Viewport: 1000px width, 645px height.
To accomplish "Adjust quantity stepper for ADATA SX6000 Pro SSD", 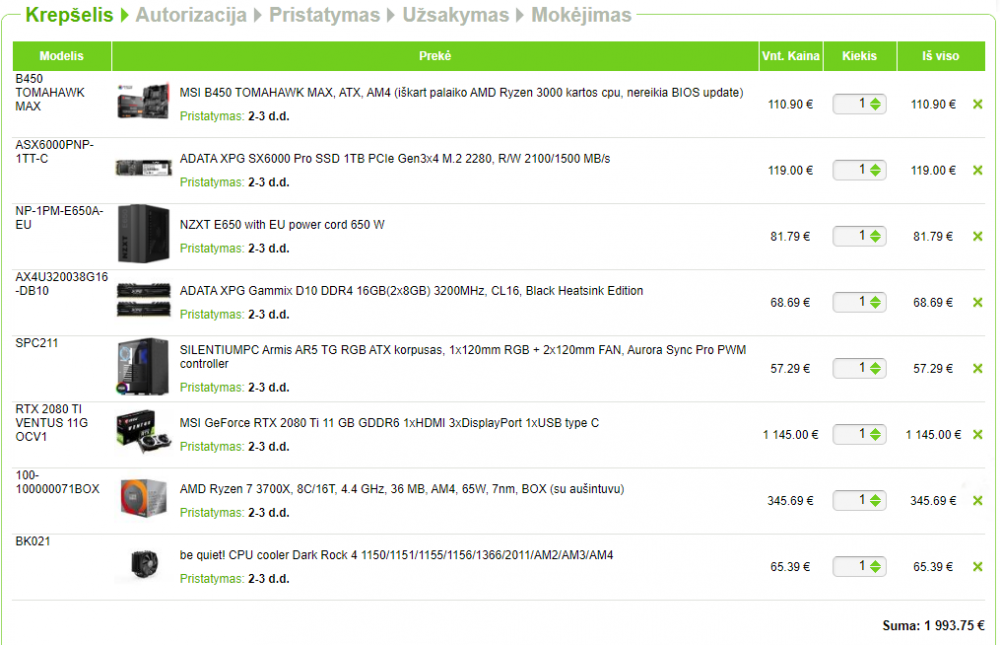I will pos(875,170).
